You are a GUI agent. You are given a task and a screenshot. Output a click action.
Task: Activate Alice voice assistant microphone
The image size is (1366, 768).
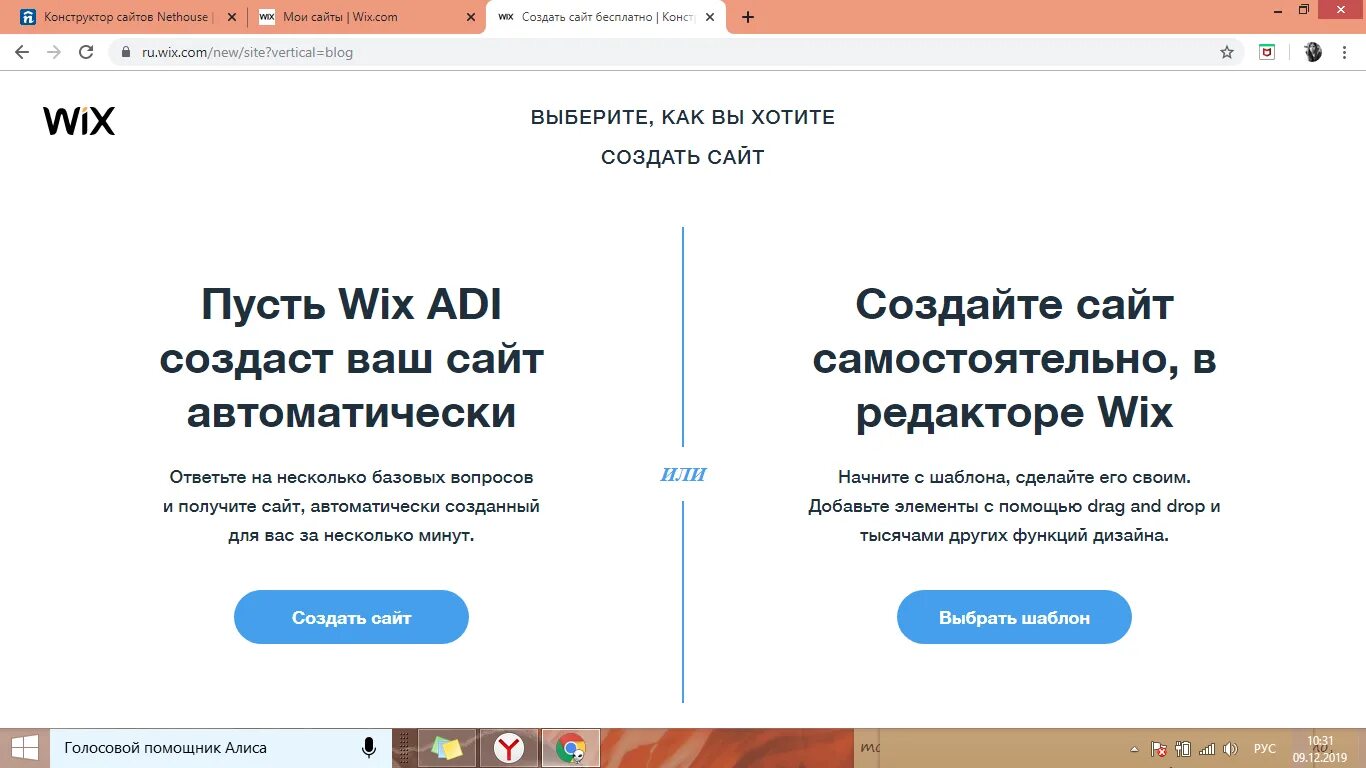[369, 748]
